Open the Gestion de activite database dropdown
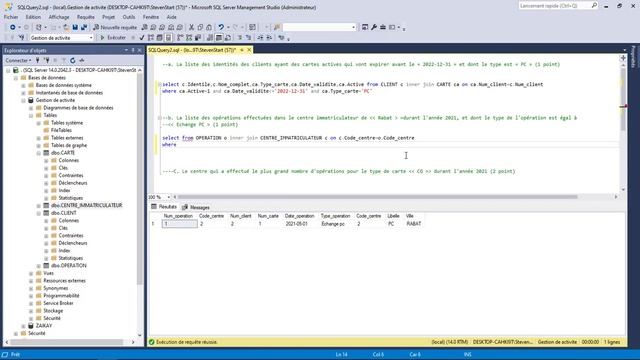 coord(91,38)
